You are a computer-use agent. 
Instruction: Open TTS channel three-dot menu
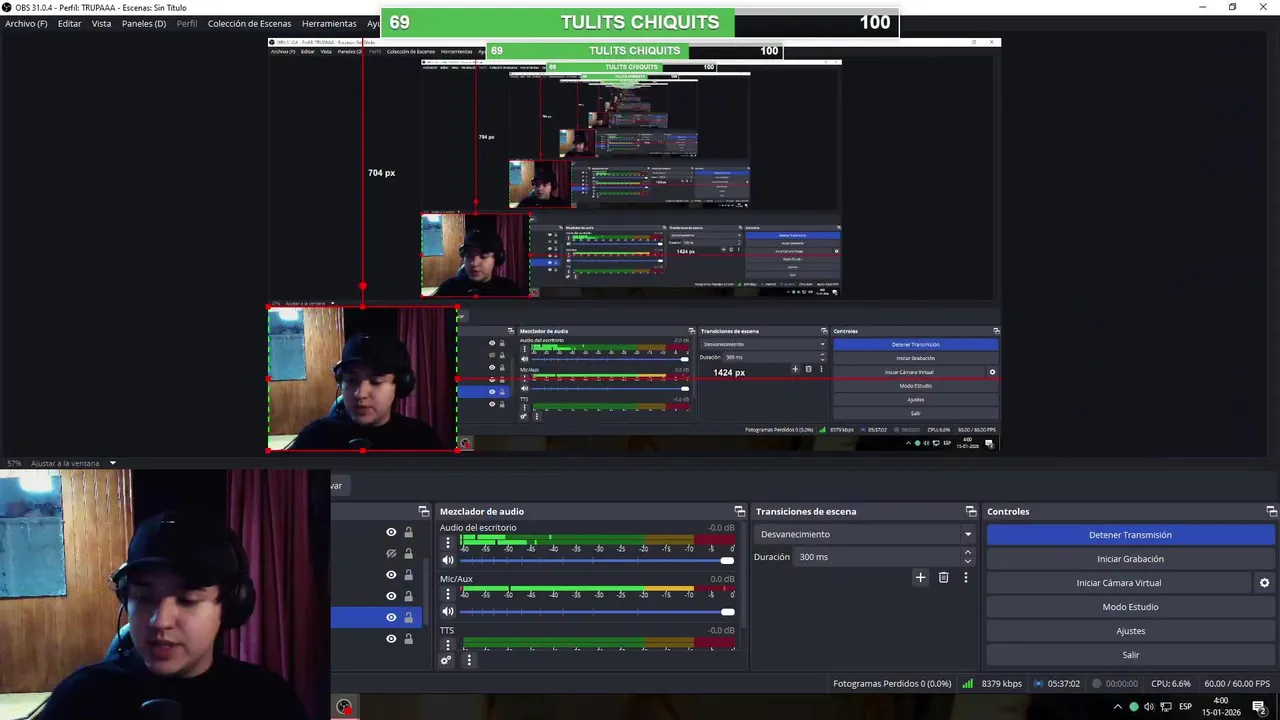click(x=448, y=643)
